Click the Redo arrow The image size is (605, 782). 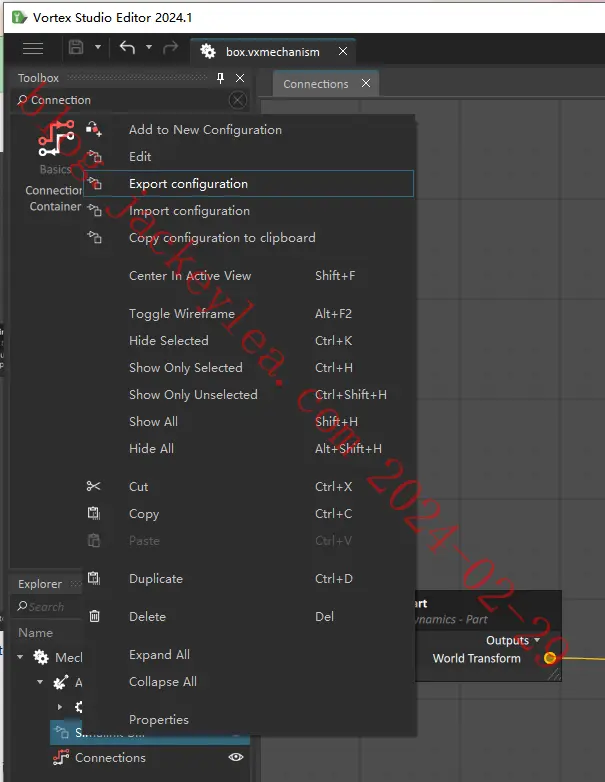click(x=171, y=47)
